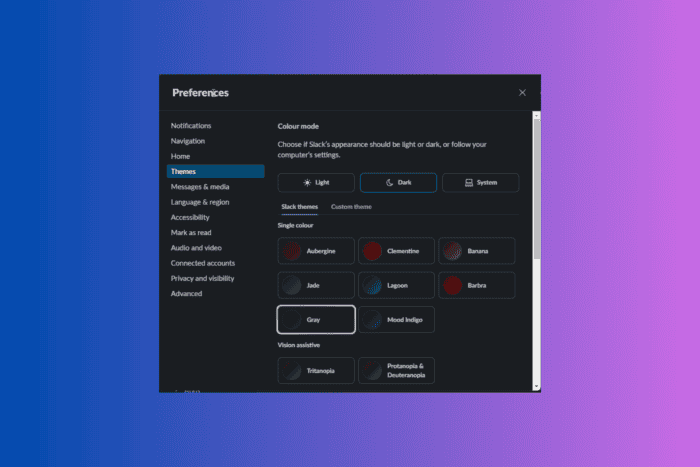The height and width of the screenshot is (467, 700).
Task: Click the Single colour heading
Action: [x=296, y=225]
